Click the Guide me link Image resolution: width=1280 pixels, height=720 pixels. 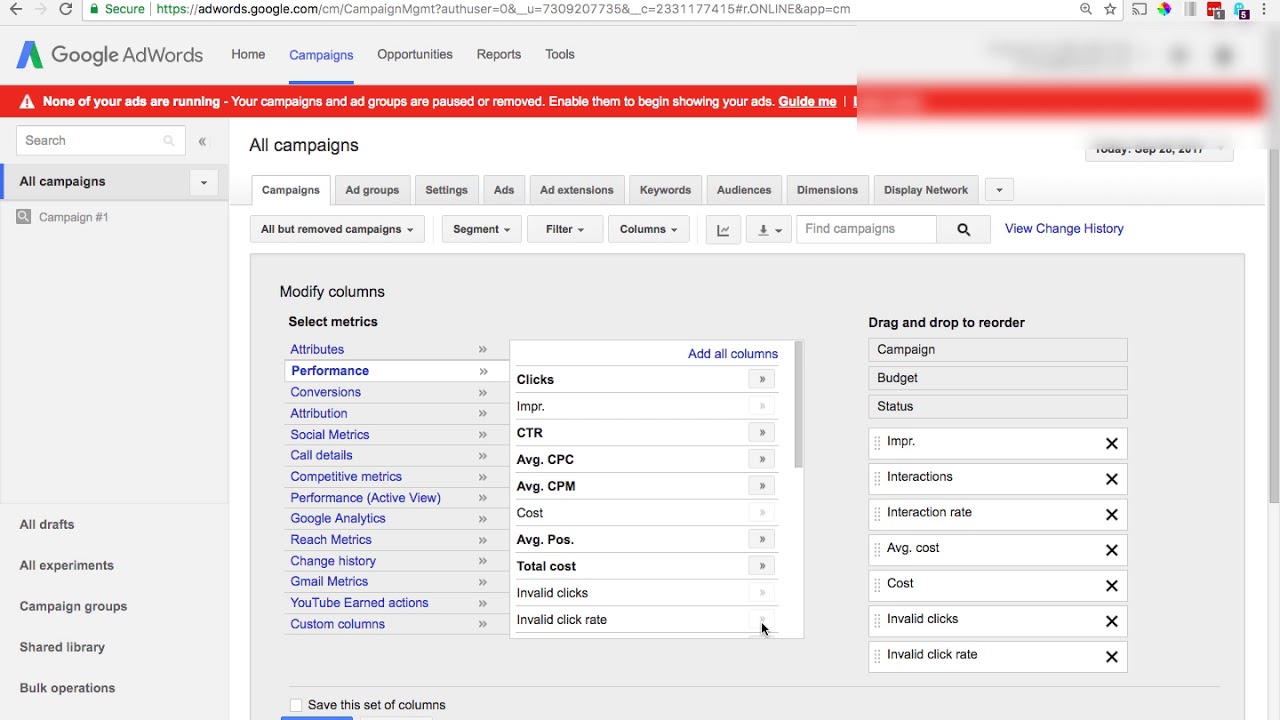807,102
